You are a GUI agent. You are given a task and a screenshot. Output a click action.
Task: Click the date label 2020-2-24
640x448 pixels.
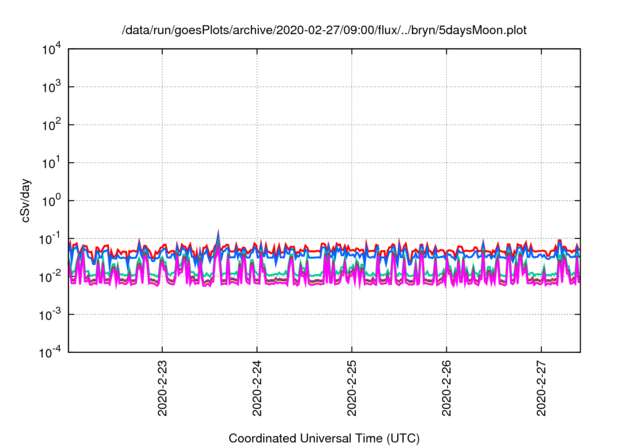[257, 388]
